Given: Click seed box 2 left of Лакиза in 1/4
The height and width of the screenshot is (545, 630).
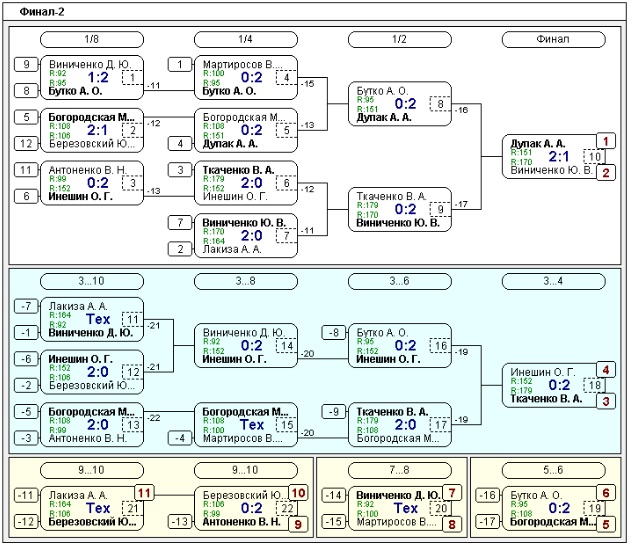Looking at the screenshot, I should click(x=180, y=249).
